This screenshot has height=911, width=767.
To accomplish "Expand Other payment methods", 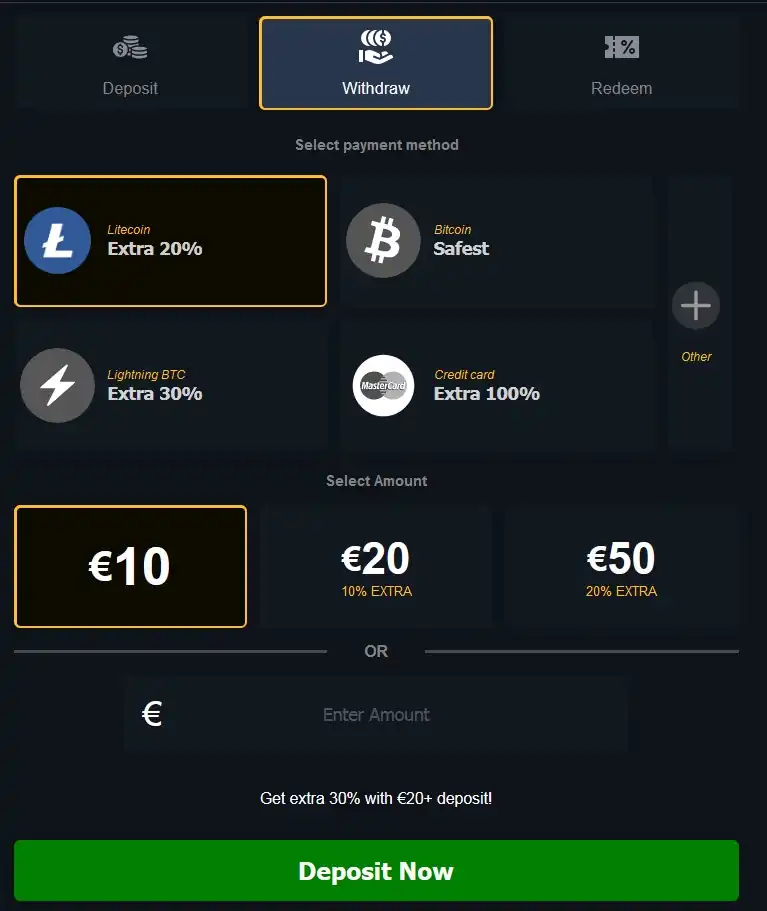I will tap(697, 356).
